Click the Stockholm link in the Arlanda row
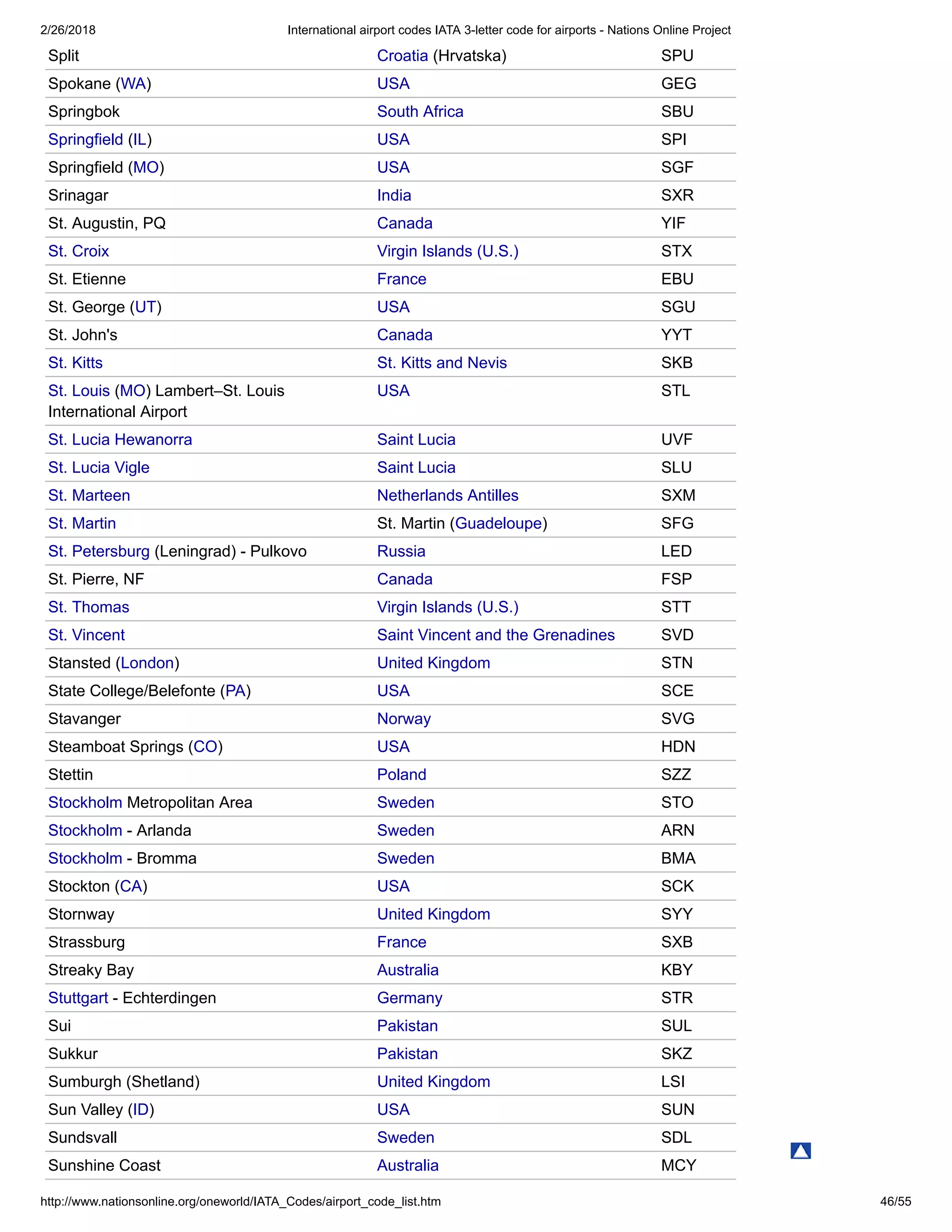Screen dimensions: 952x1232 85,830
